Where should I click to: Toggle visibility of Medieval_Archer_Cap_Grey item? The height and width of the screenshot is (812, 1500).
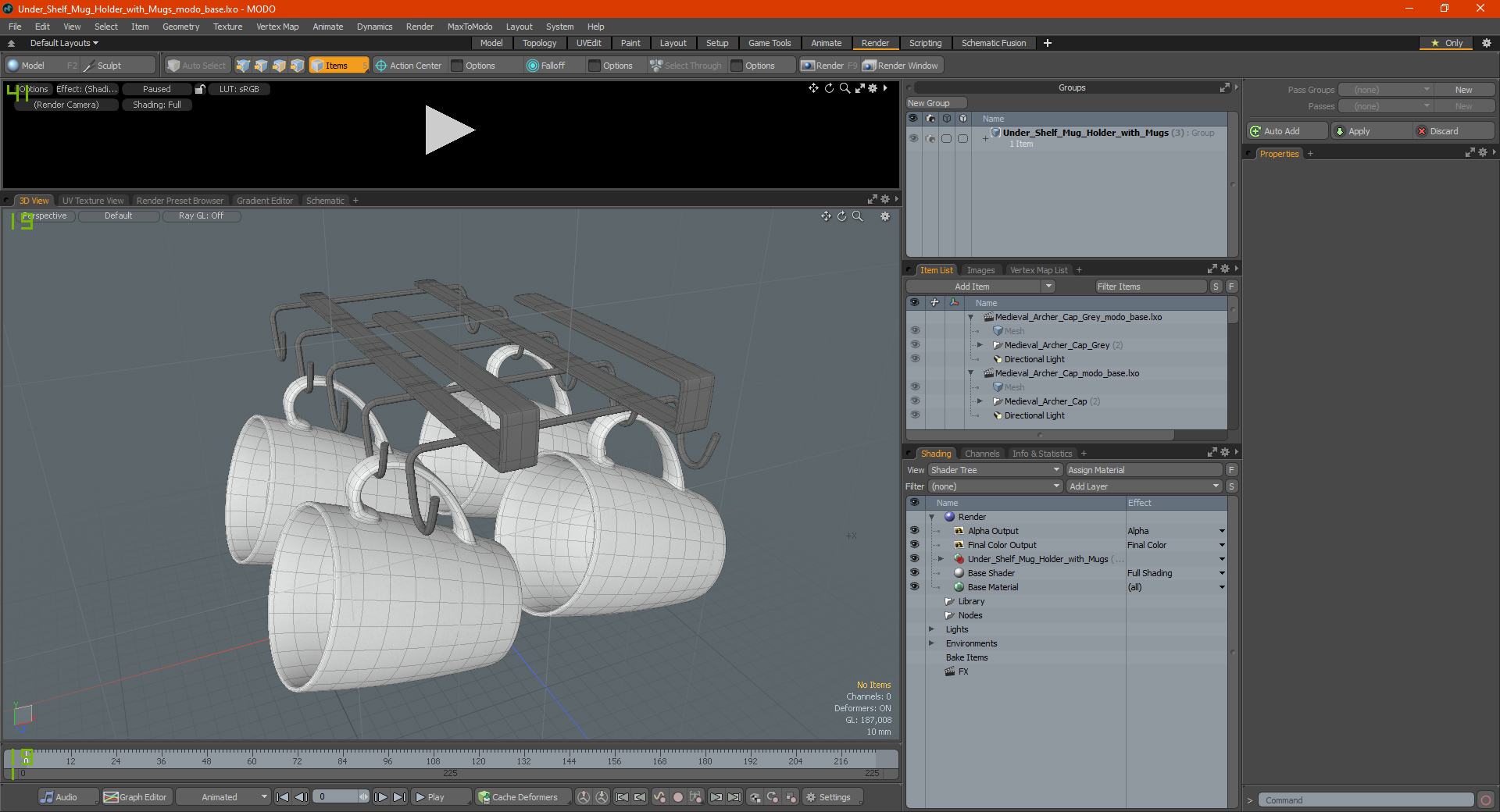click(x=915, y=345)
